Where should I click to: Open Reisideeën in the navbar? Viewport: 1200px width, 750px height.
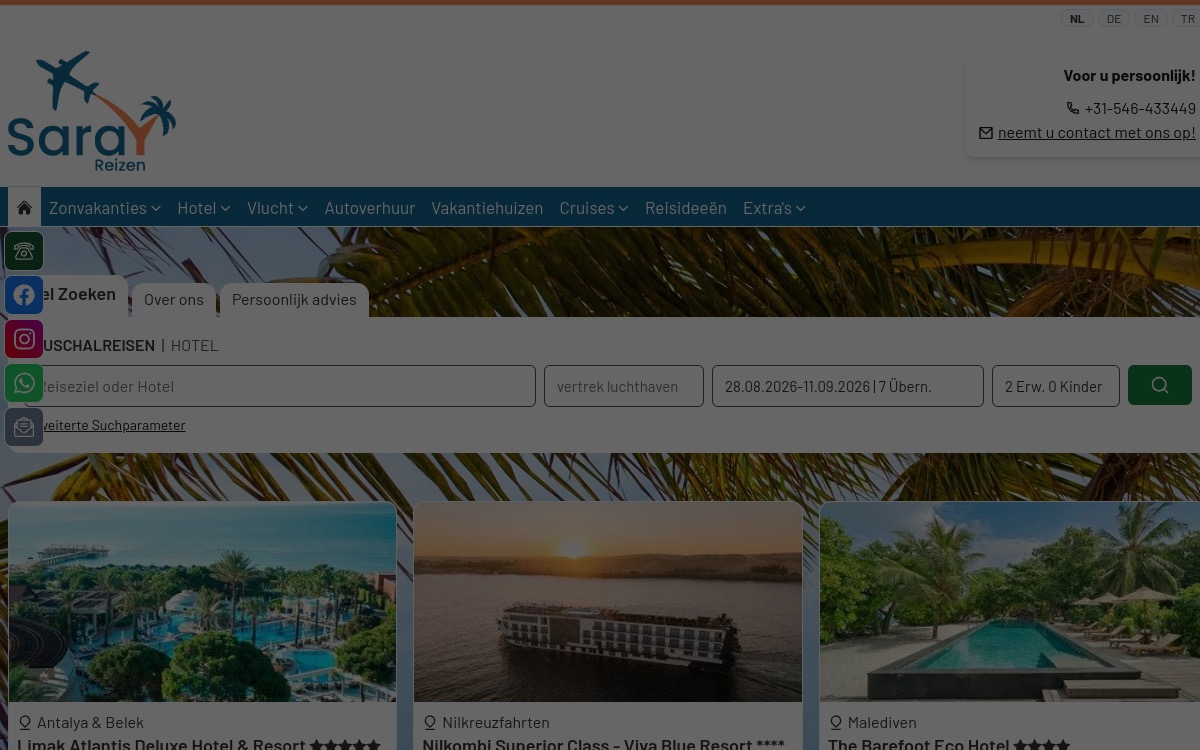[686, 207]
